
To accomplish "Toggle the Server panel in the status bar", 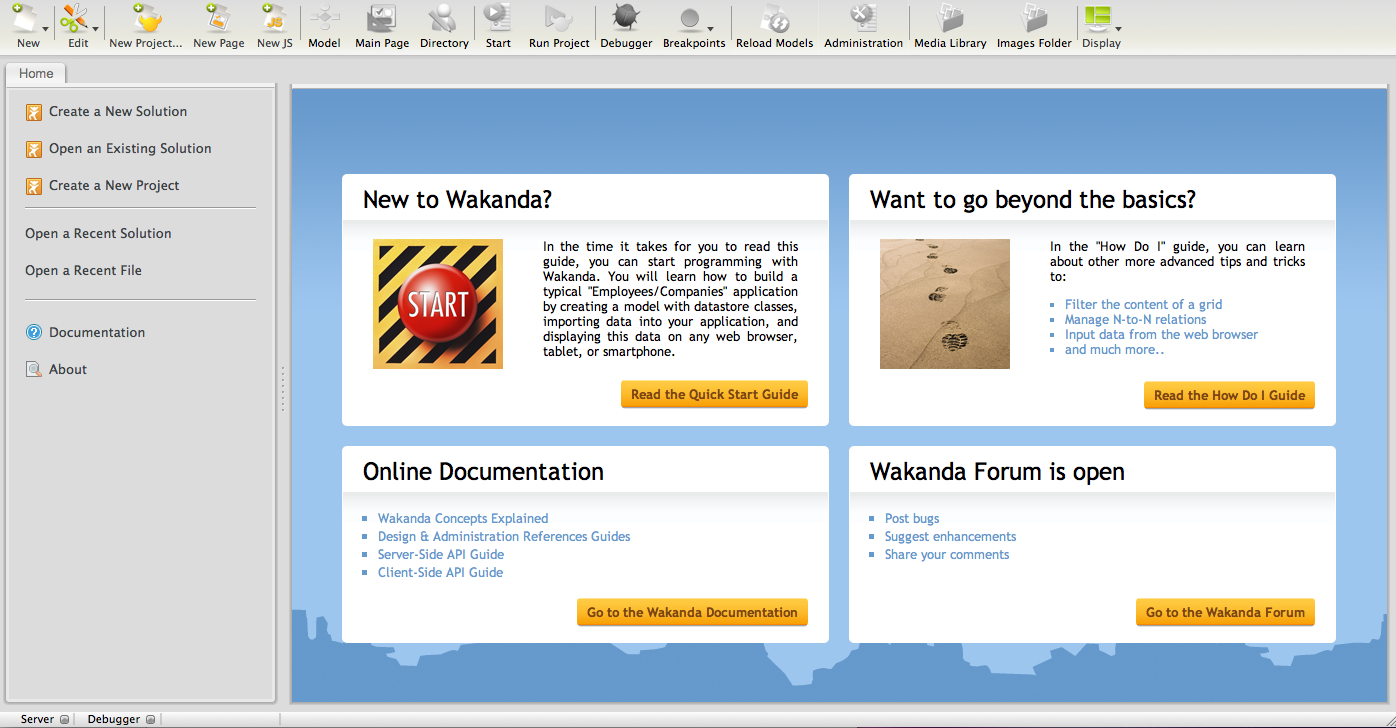I will click(64, 719).
